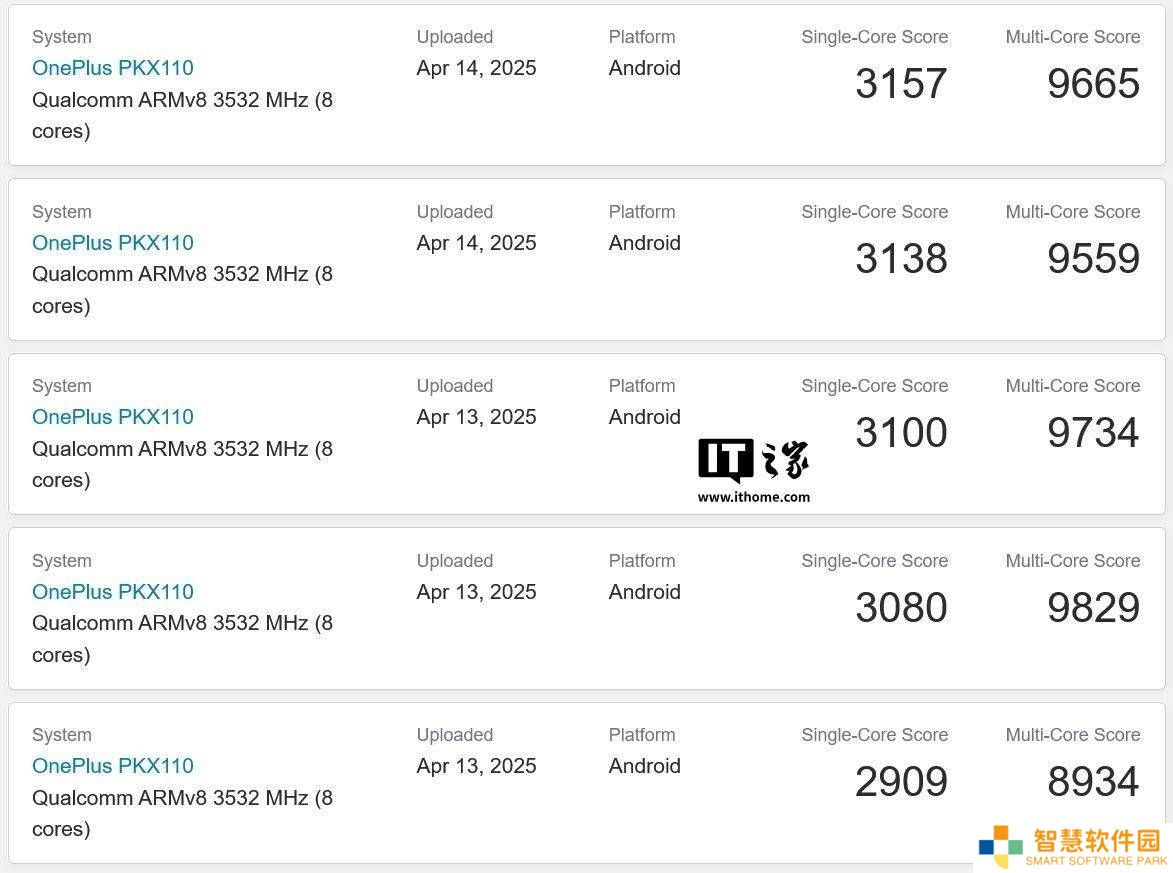Open the OnePlus PKX110 link scoring 2909
1173x873 pixels.
pos(113,766)
